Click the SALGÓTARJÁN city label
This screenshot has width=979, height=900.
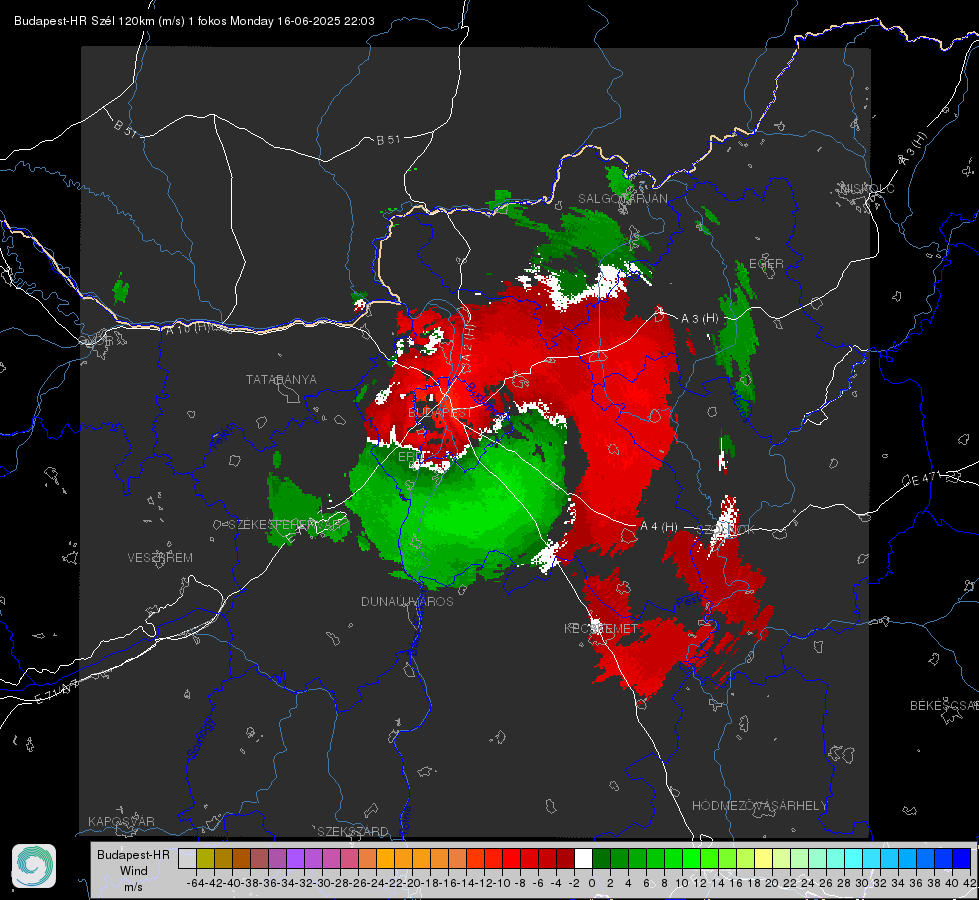pyautogui.click(x=622, y=199)
